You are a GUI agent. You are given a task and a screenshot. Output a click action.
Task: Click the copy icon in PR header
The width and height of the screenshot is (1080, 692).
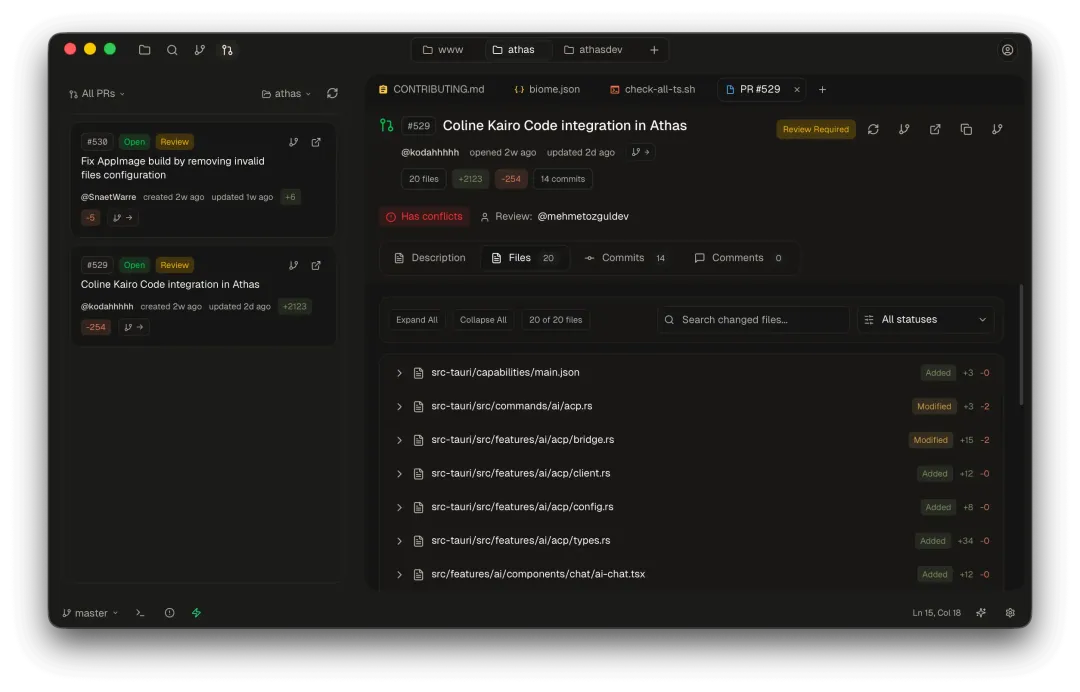[x=966, y=129]
